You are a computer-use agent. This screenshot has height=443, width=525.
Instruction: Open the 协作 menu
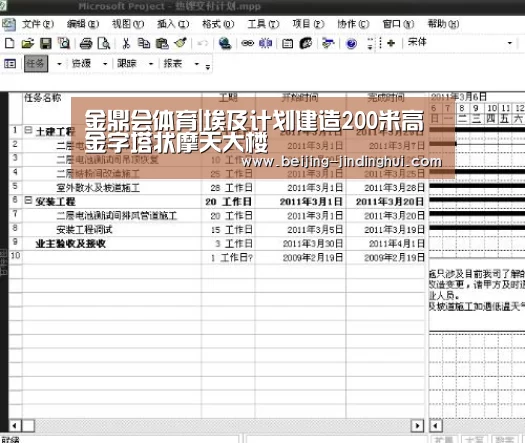tap(353, 24)
